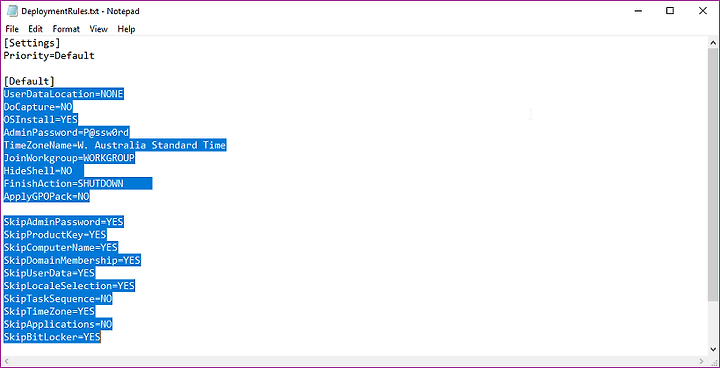Click the HideShell=NO line
This screenshot has height=368, width=720.
point(38,171)
